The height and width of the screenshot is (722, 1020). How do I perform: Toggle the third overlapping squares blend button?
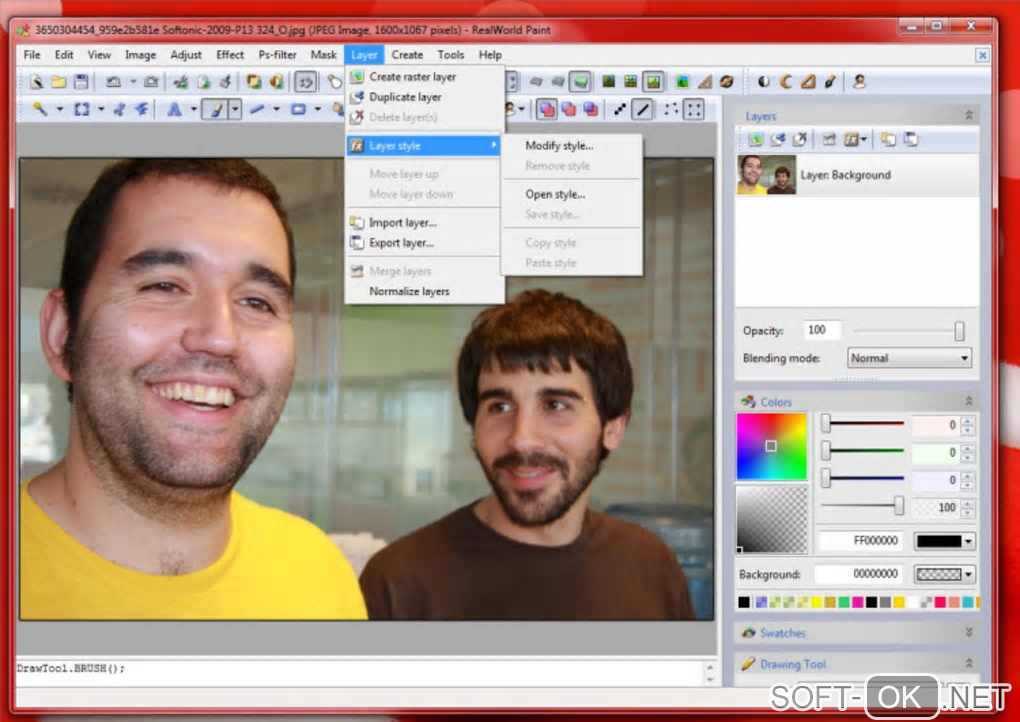click(591, 109)
